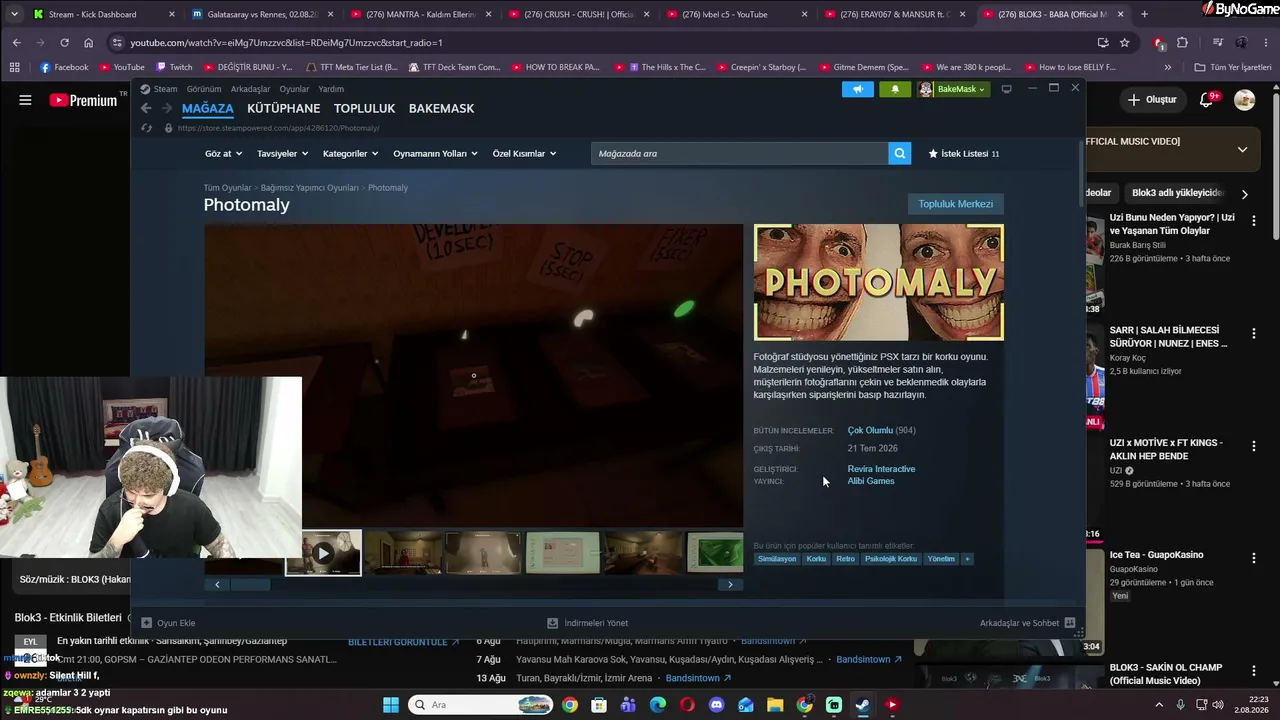
Task: Open File Explorer from the taskbar
Action: click(x=775, y=705)
